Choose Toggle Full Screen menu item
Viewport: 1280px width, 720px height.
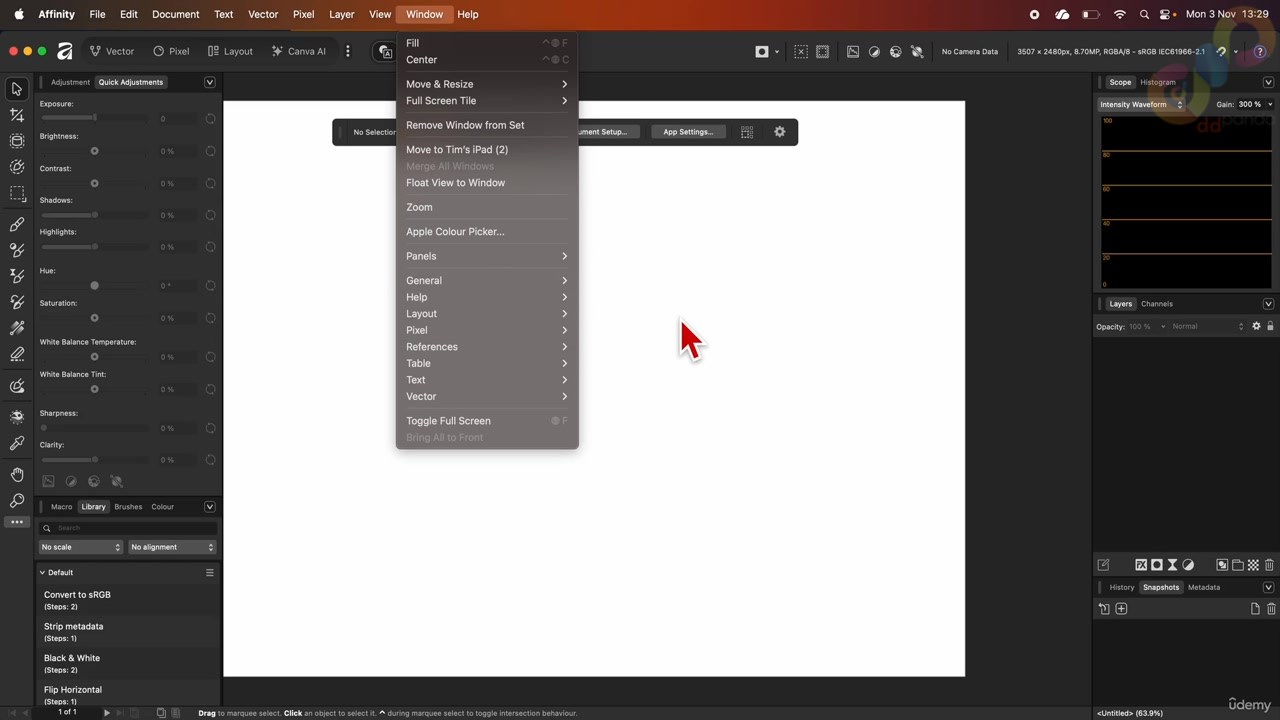point(487,421)
